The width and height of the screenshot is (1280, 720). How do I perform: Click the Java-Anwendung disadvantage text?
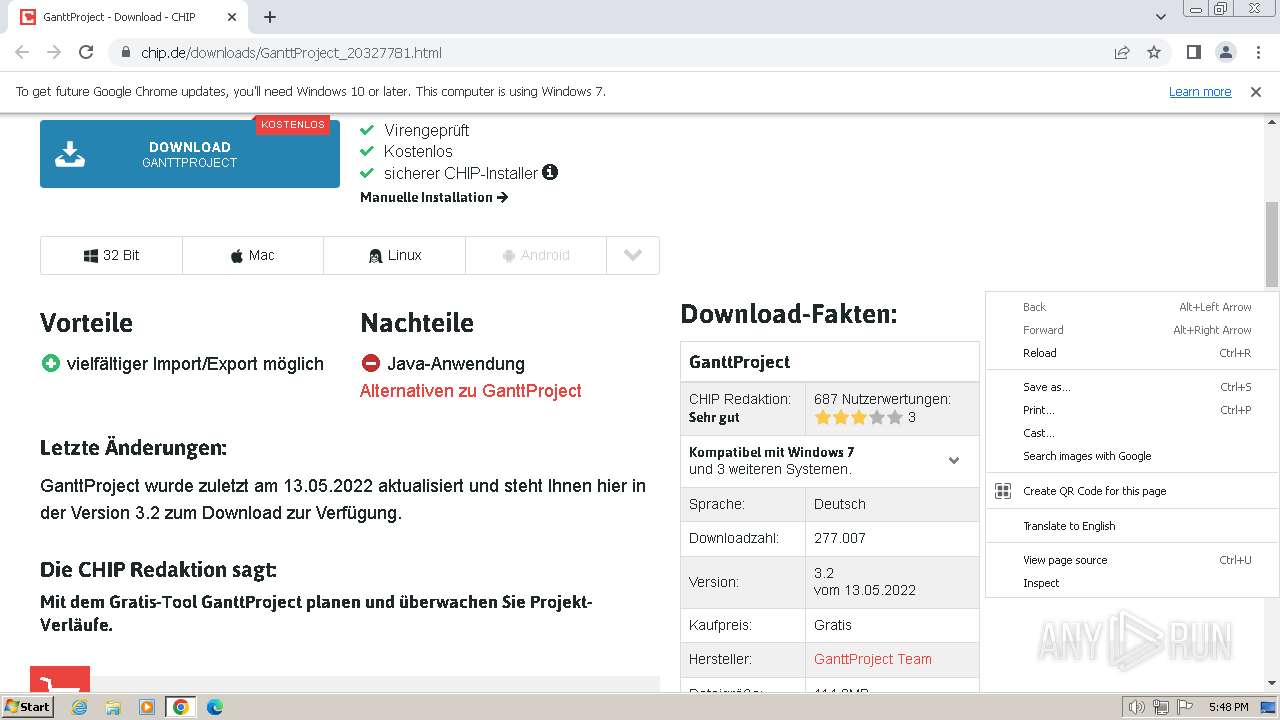coord(456,364)
